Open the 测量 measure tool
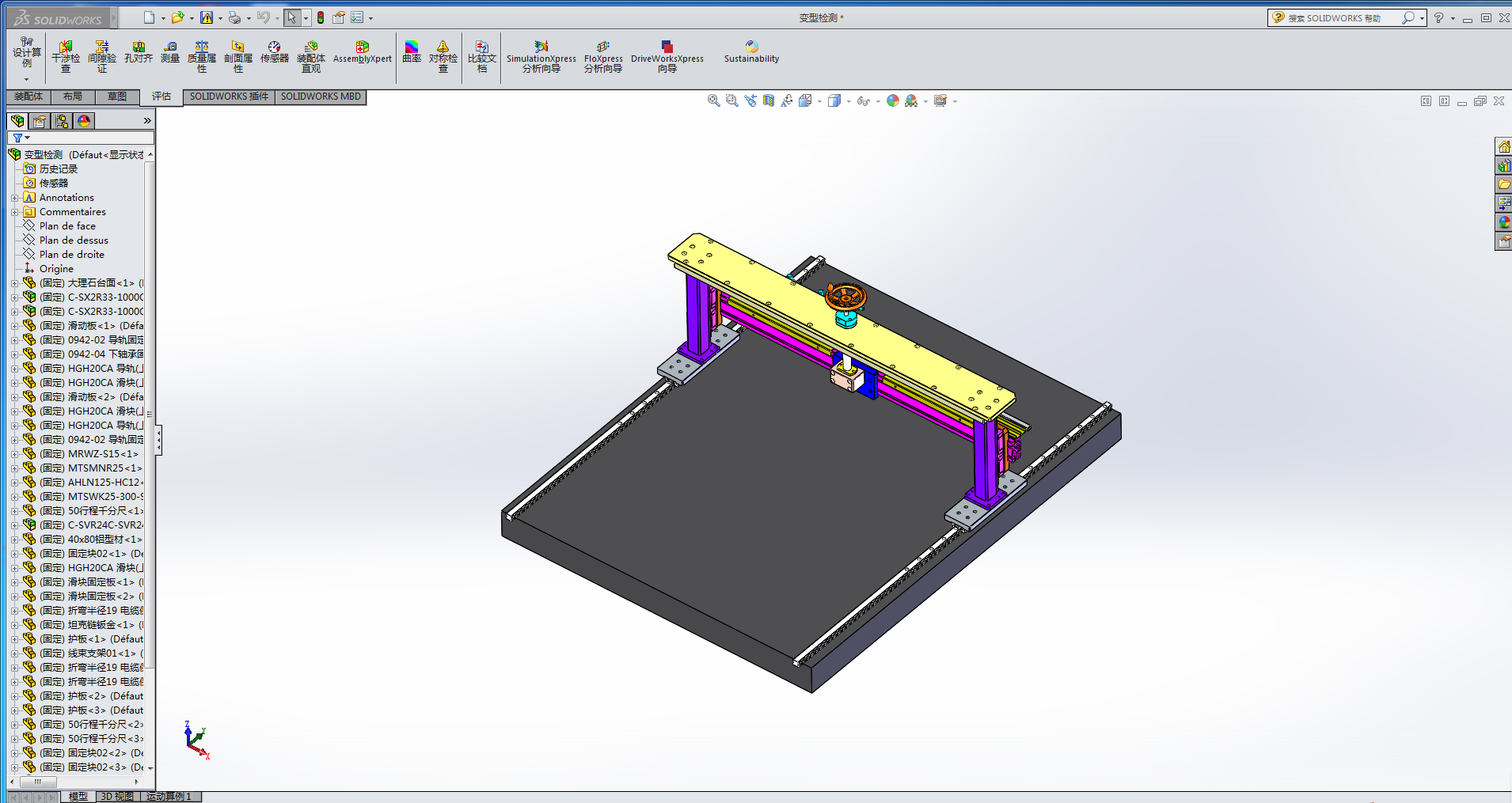The width and height of the screenshot is (1512, 803). click(x=170, y=52)
